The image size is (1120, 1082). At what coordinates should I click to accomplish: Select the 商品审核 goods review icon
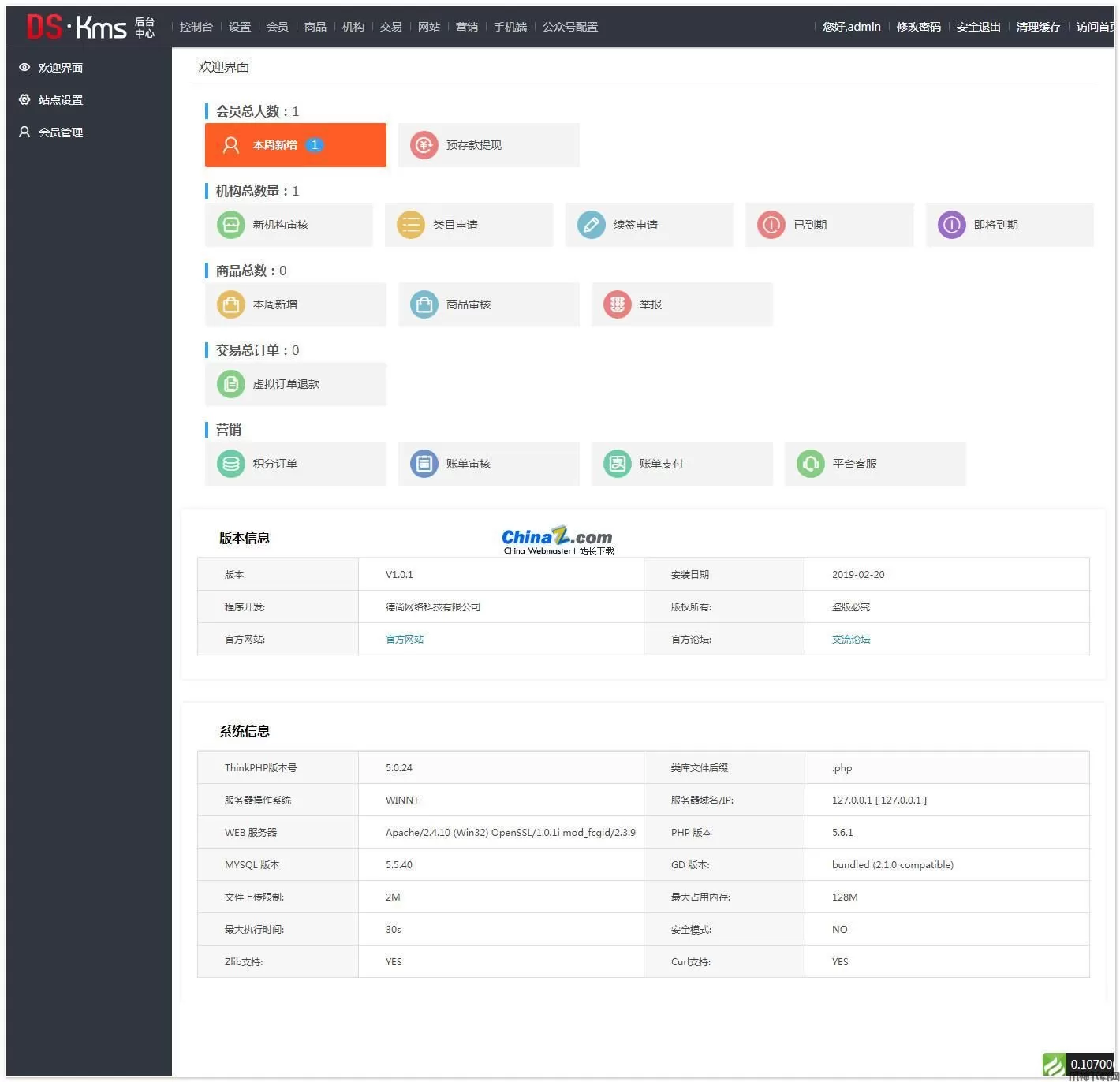[x=424, y=304]
